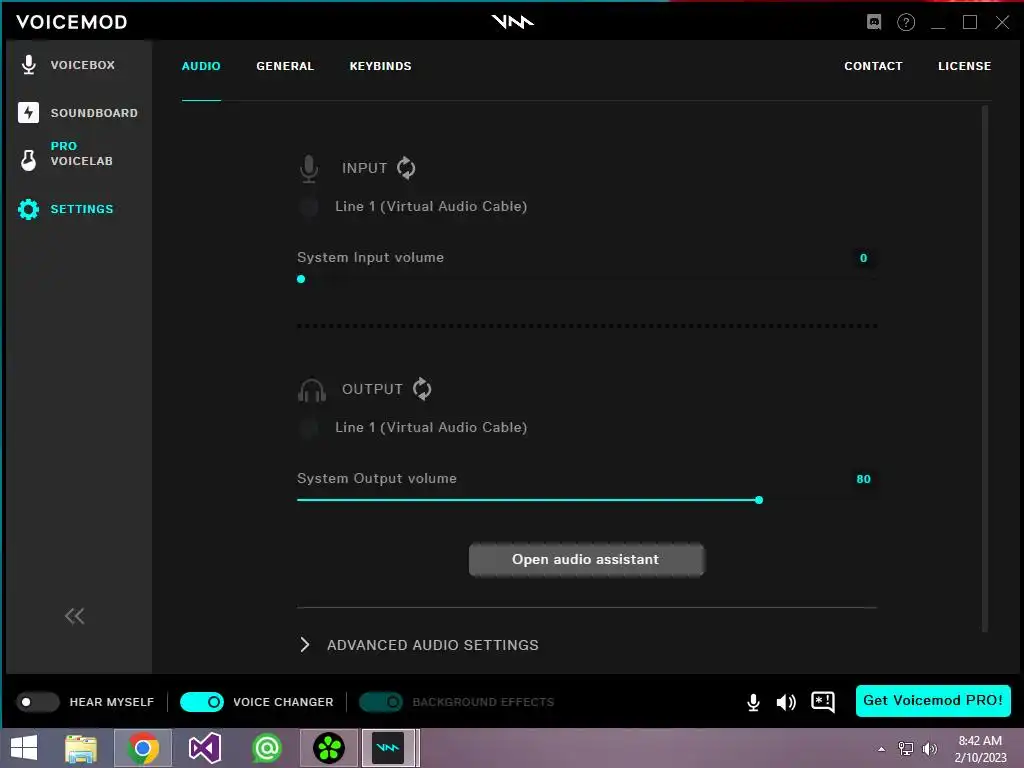Show hidden system tray icons
This screenshot has width=1024, height=768.
click(x=882, y=749)
